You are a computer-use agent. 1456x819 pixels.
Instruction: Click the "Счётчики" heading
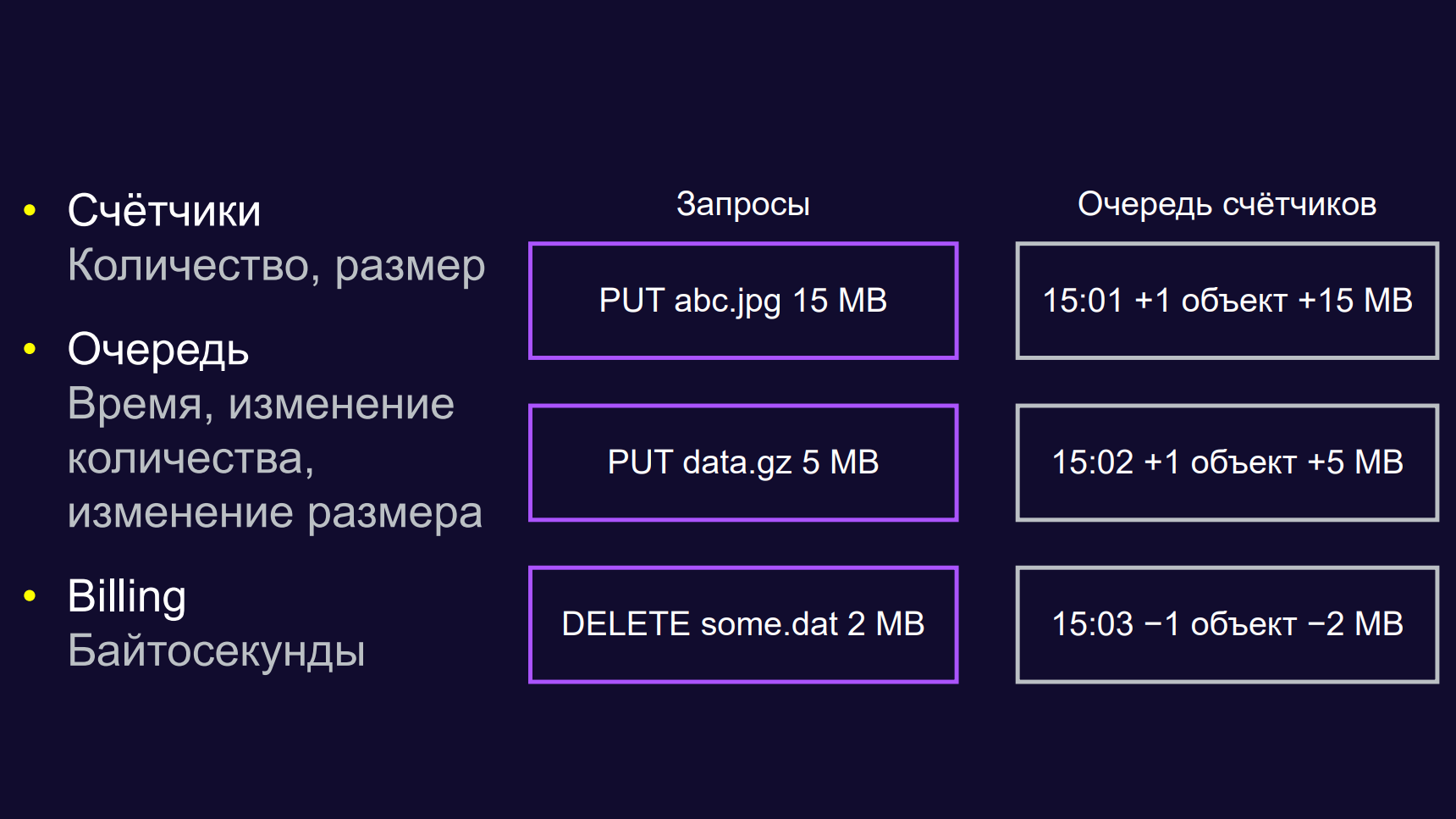pos(164,210)
